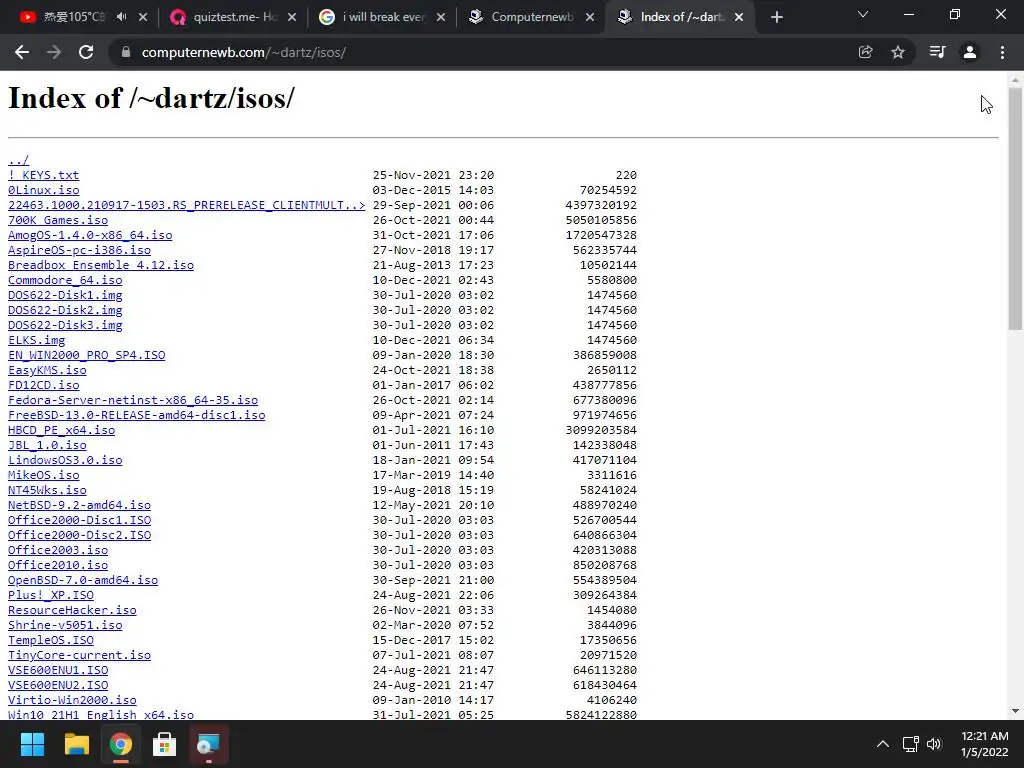1024x768 pixels.
Task: Go back to previous page
Action: pos(22,52)
